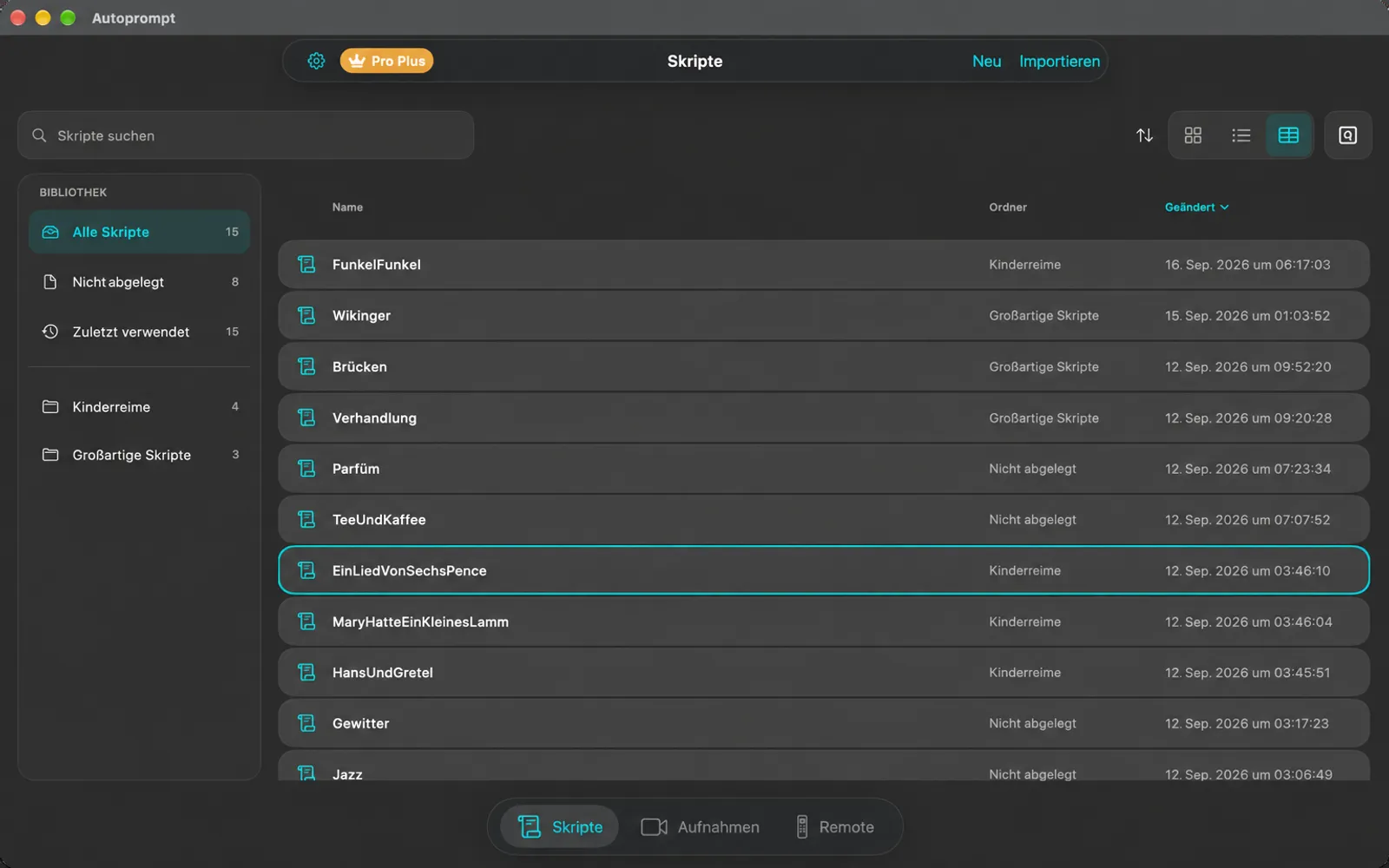Focus the Skripte suchen search field
This screenshot has width=1389, height=868.
coord(246,135)
